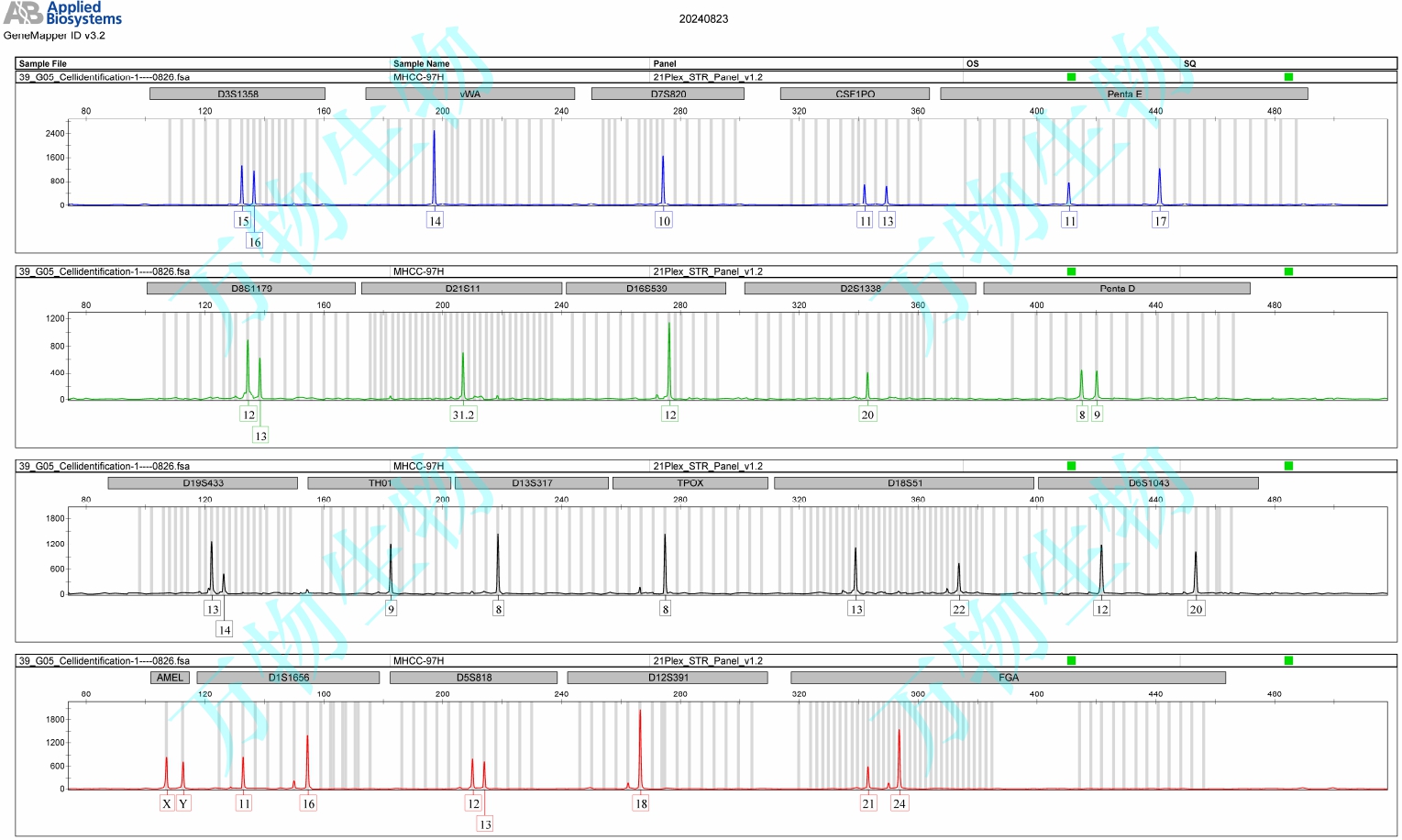Select allele label 18 under D12S391
Viewport: 1402px width, 840px height.
640,803
